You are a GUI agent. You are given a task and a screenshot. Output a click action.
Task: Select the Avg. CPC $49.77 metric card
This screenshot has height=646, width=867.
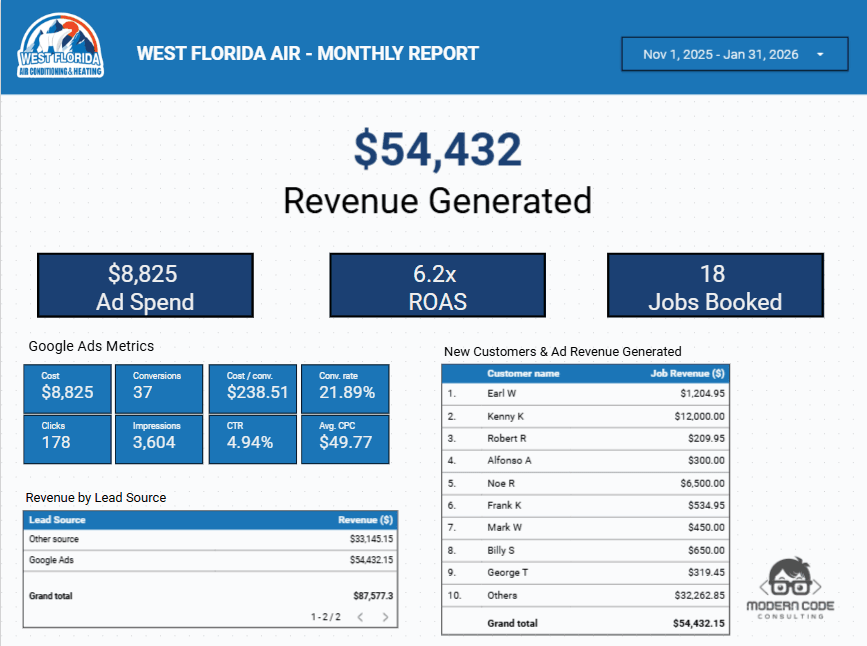pos(345,439)
